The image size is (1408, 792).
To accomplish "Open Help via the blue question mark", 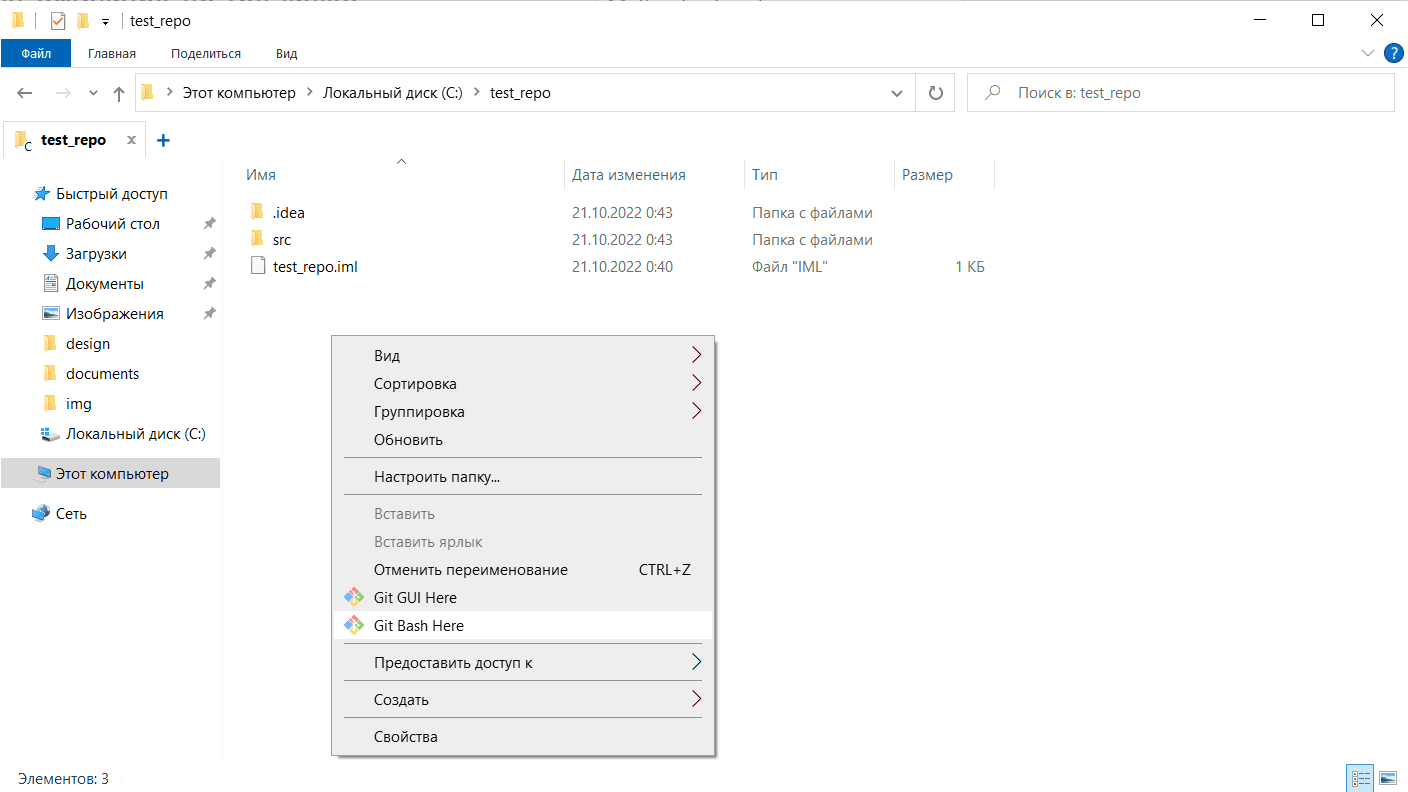I will pyautogui.click(x=1393, y=52).
